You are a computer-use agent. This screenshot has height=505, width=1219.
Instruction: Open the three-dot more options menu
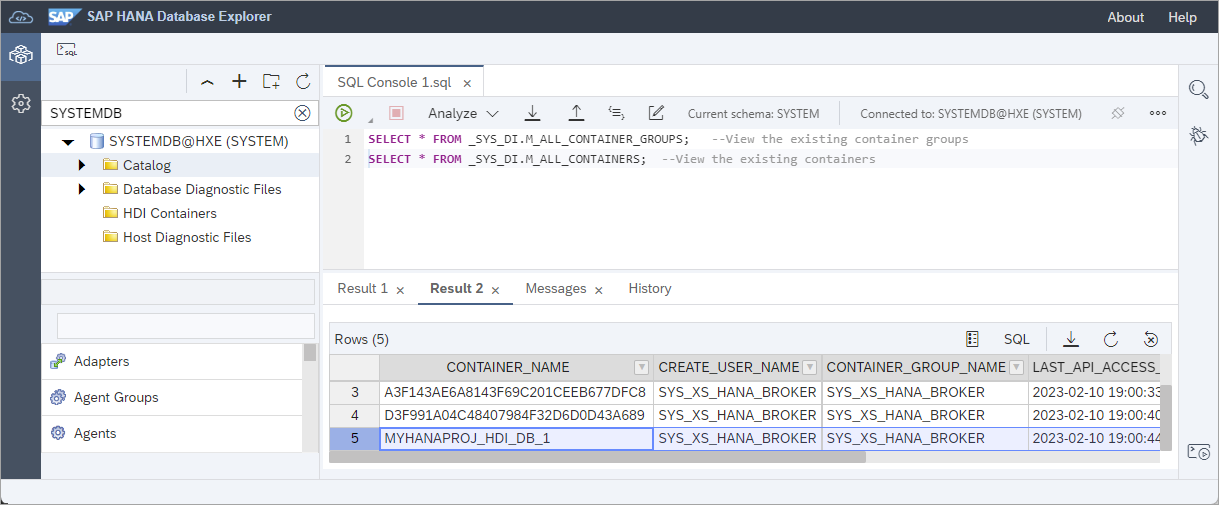(1158, 113)
